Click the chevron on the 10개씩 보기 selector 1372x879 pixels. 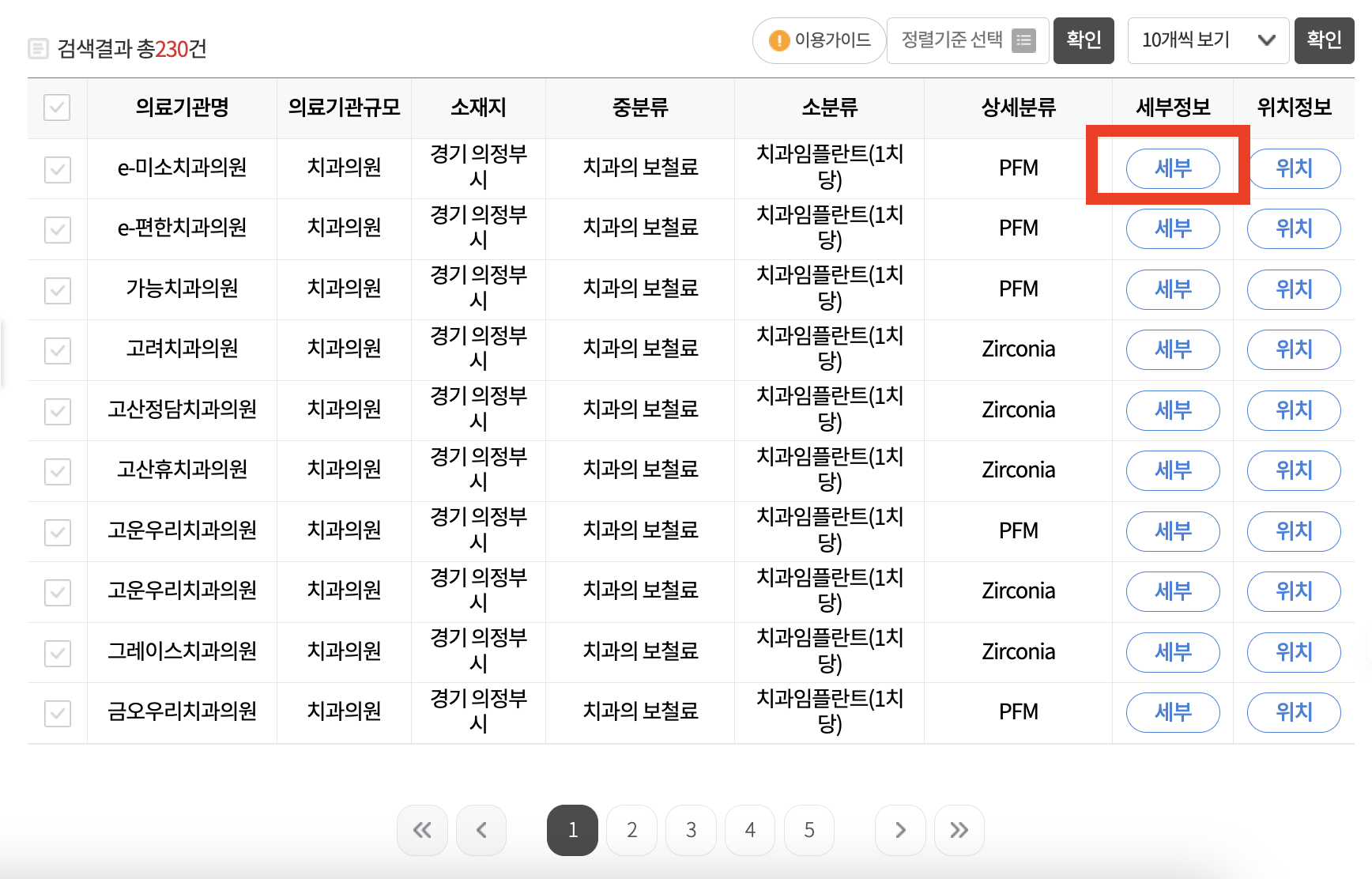[x=1267, y=40]
